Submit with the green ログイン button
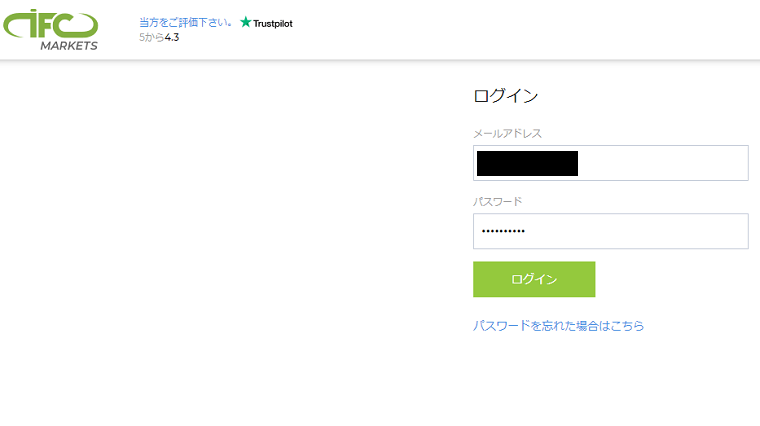The width and height of the screenshot is (760, 426). click(x=534, y=279)
